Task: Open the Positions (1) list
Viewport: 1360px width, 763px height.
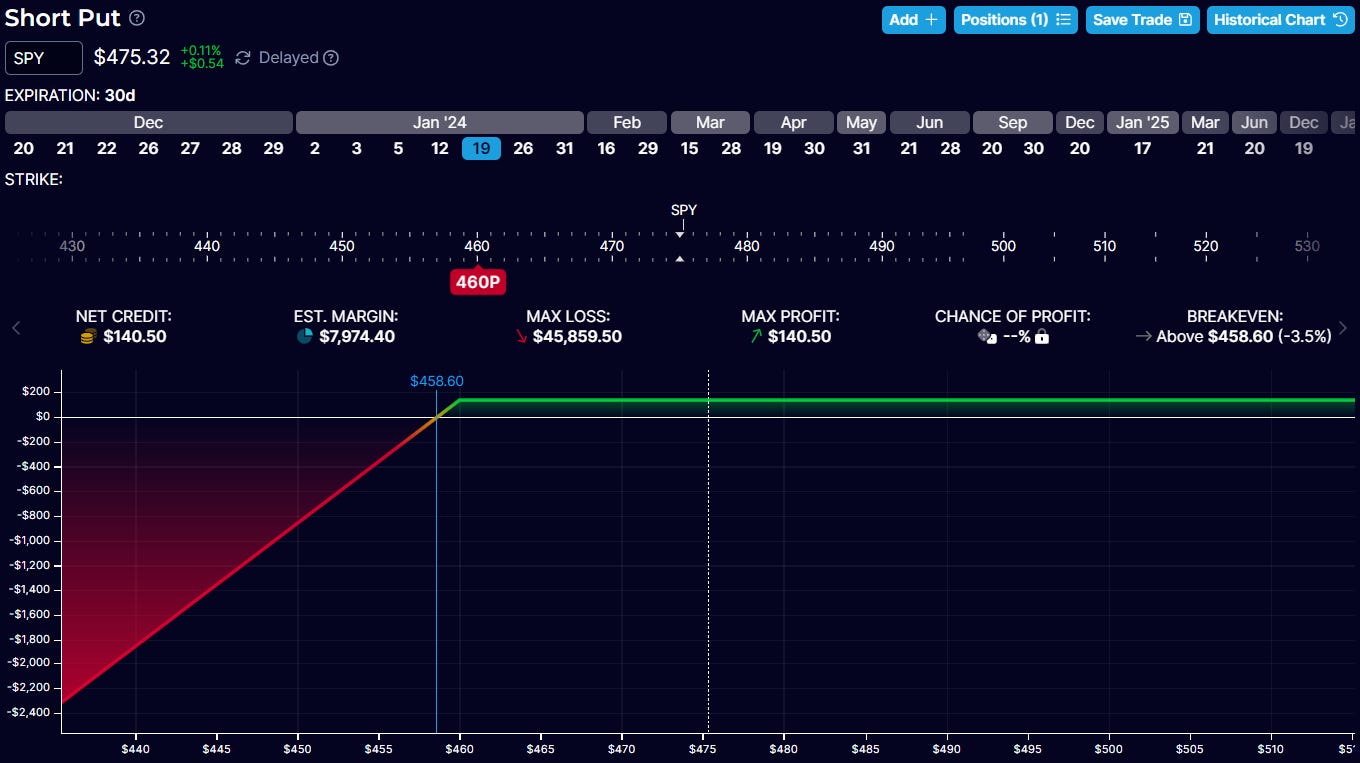Action: (1015, 20)
